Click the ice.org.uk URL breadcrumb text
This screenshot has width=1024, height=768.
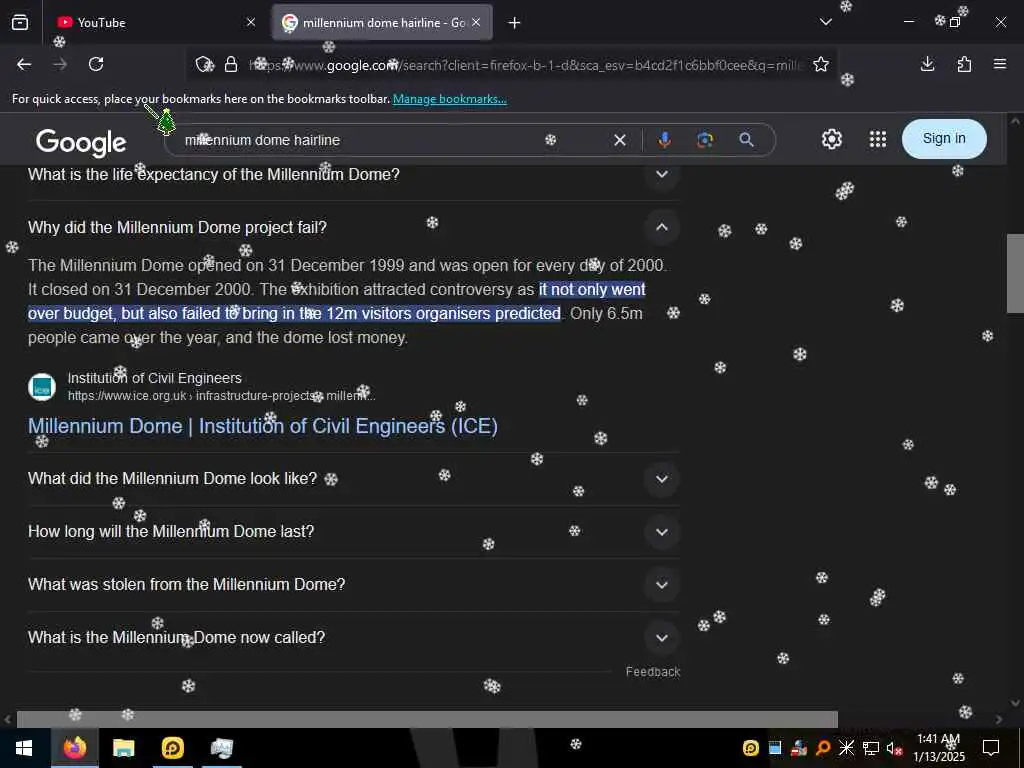[x=221, y=396]
